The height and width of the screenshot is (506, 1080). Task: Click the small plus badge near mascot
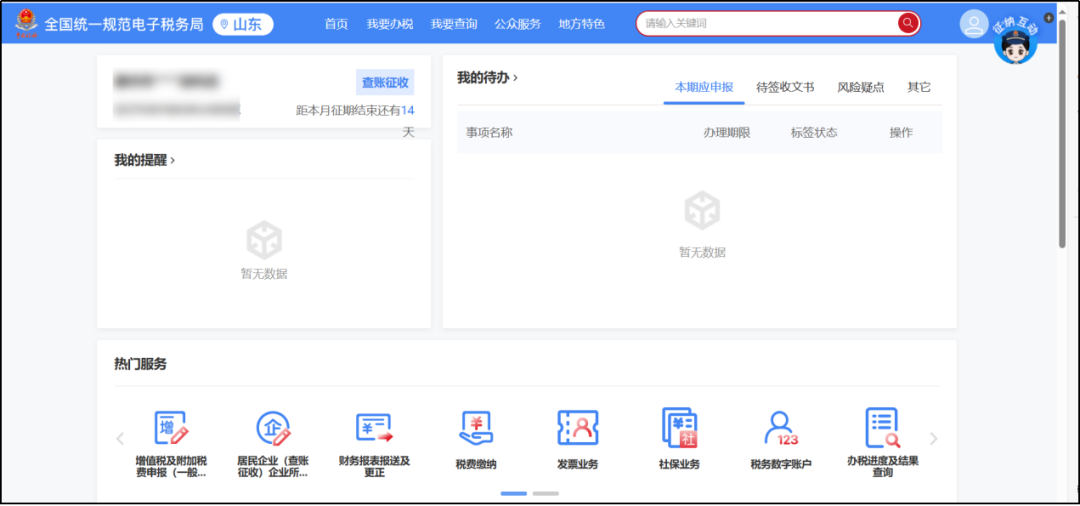(x=1048, y=18)
